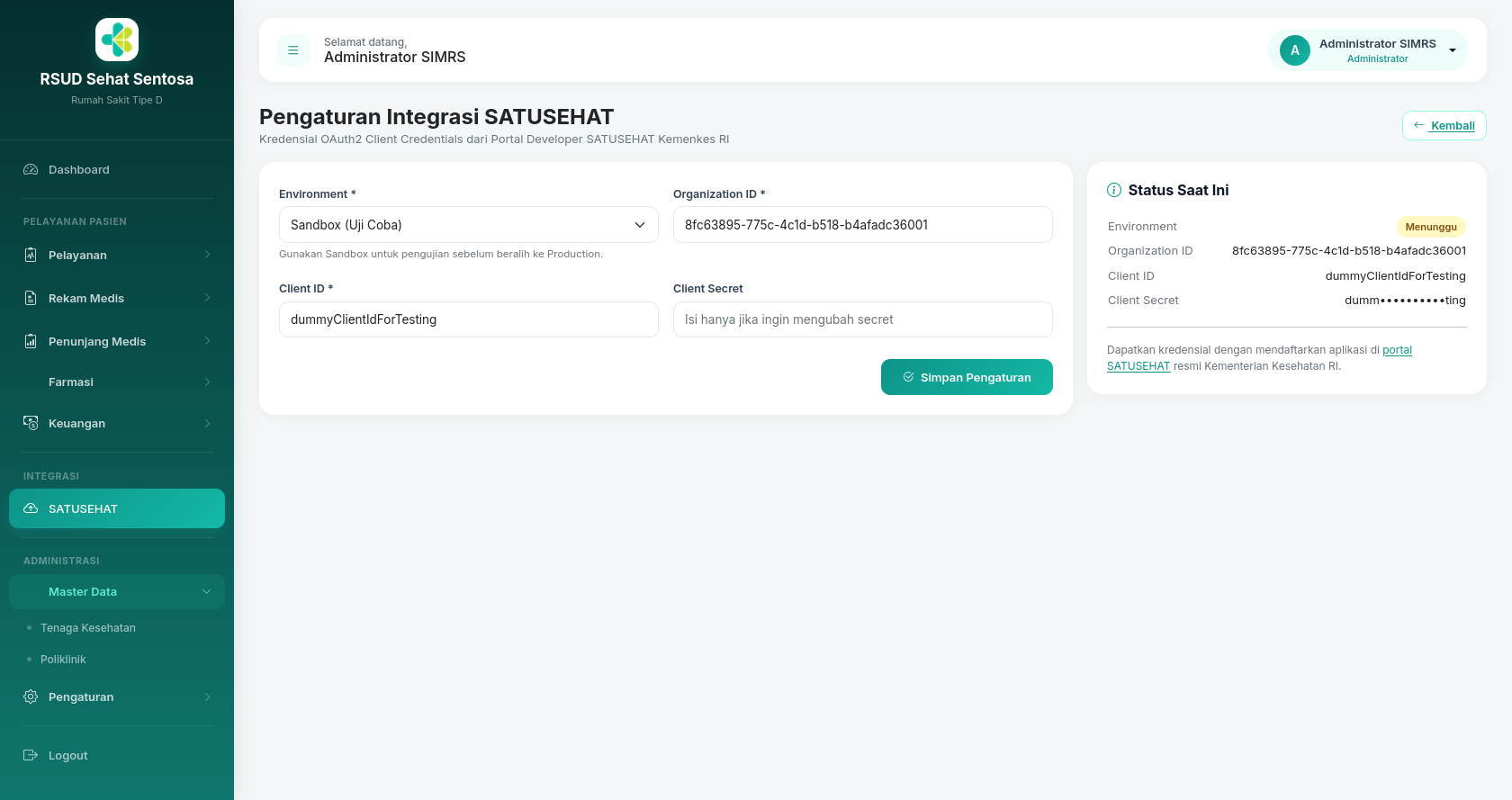Click Logout in the sidebar
The height and width of the screenshot is (800, 1512).
point(117,755)
